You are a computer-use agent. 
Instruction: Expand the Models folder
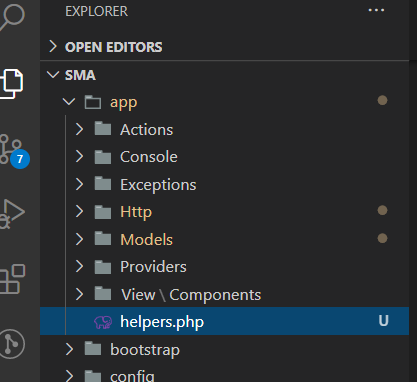79,239
